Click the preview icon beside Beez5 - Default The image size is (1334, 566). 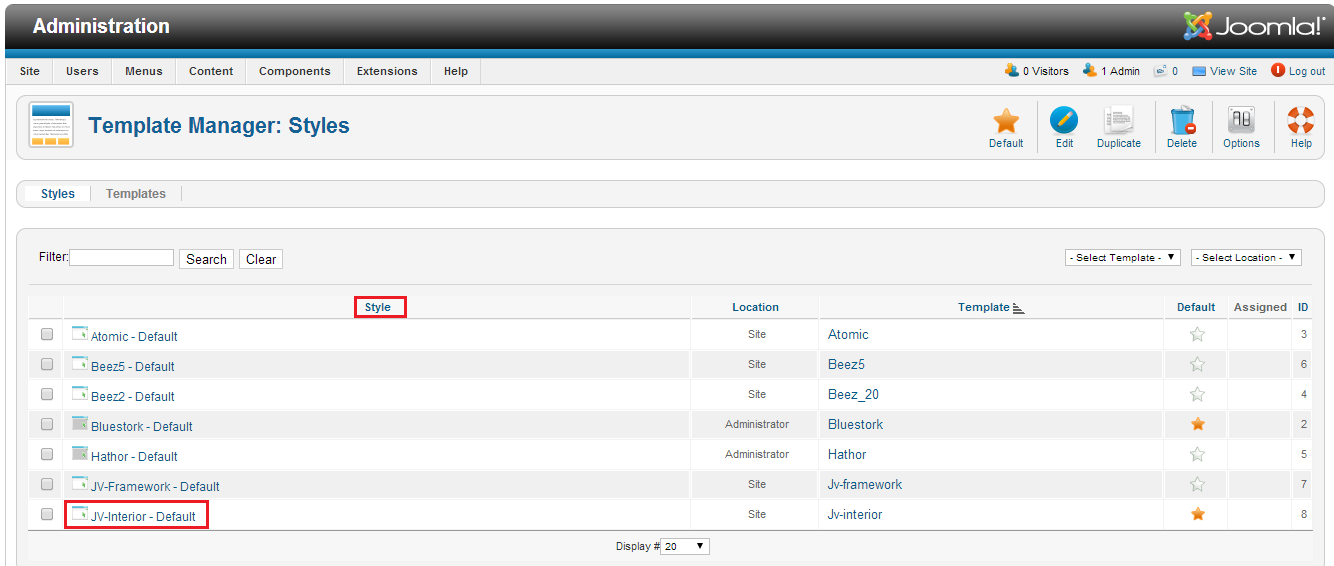[x=80, y=364]
